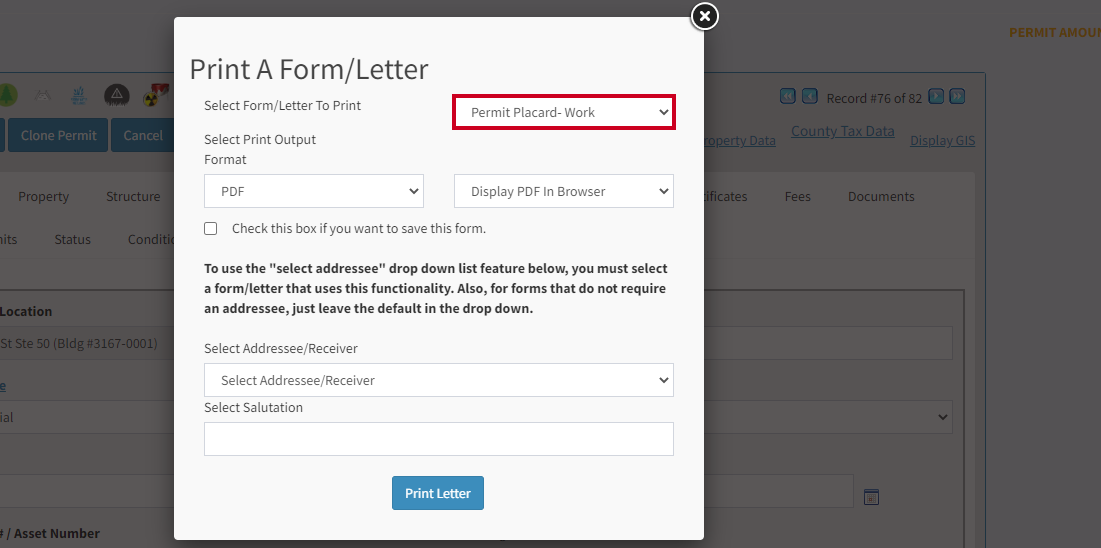Go to the previous record

click(x=810, y=96)
